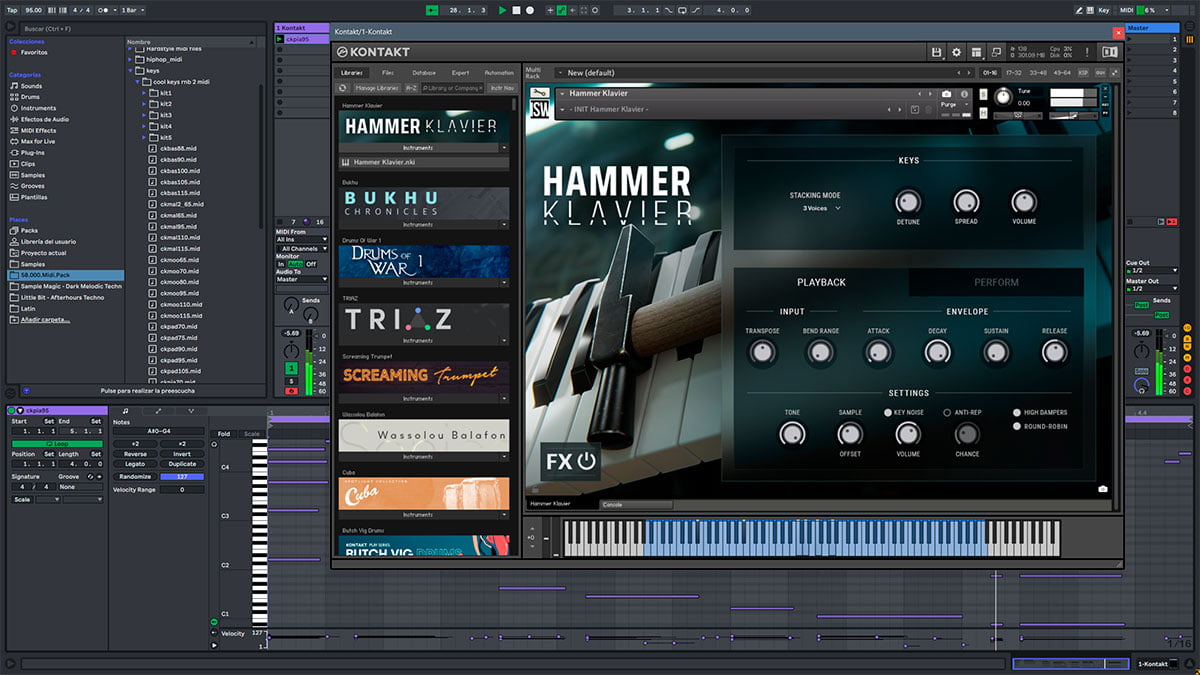Launch the ckpia95 clip
1200x675 pixels.
point(280,39)
